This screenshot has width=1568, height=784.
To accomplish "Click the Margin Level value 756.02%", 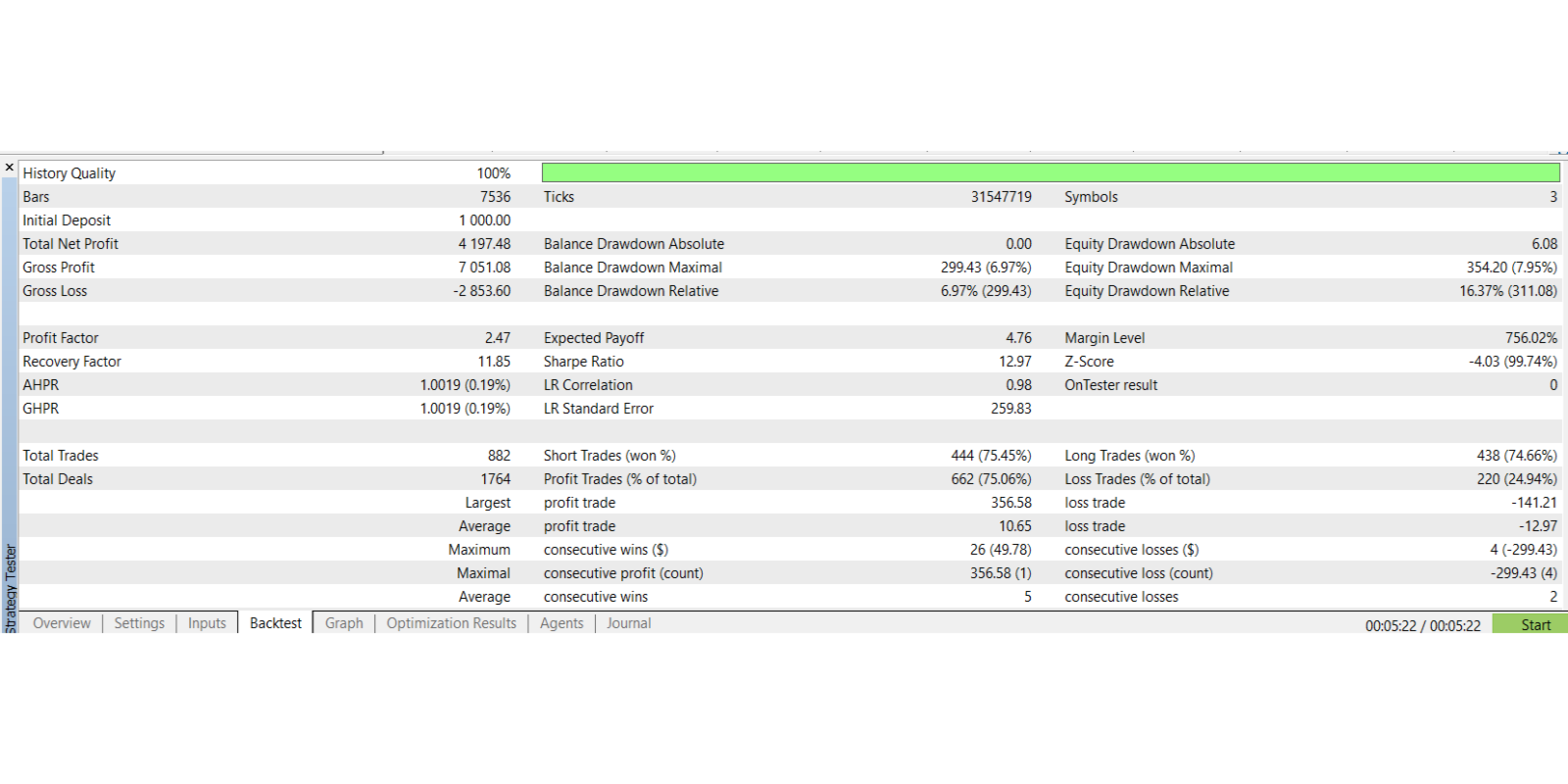I will 1532,338.
